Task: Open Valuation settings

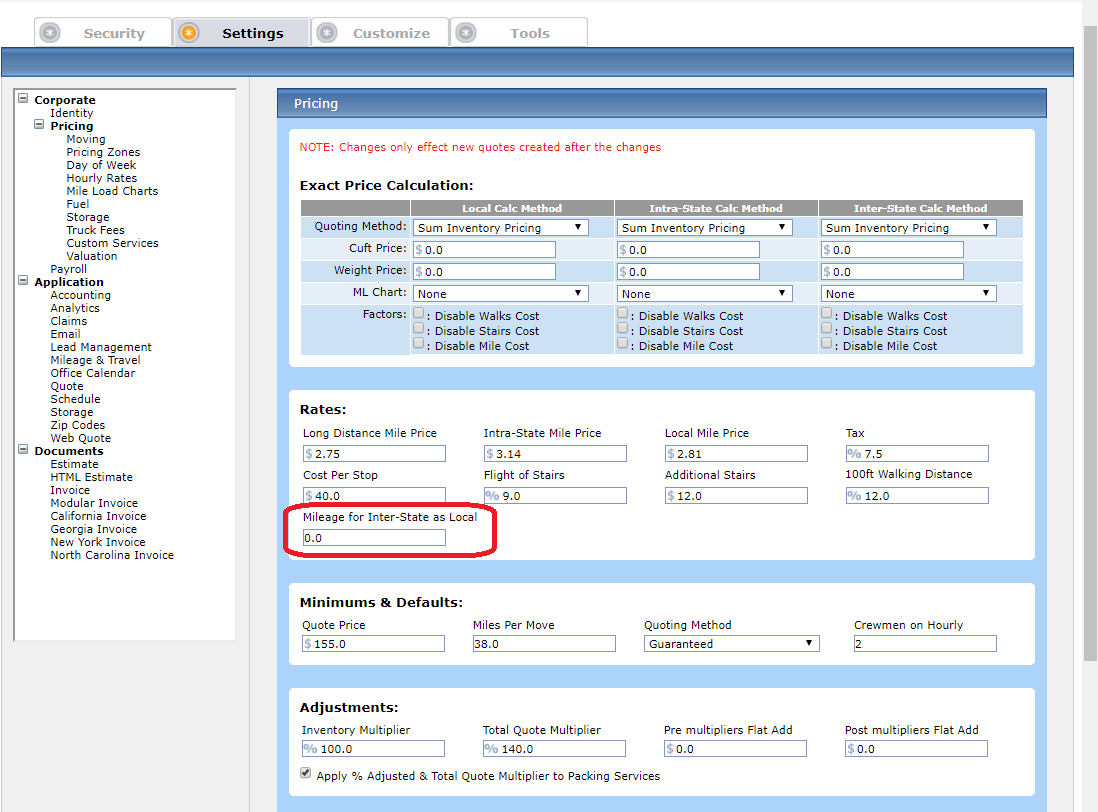Action: [92, 256]
